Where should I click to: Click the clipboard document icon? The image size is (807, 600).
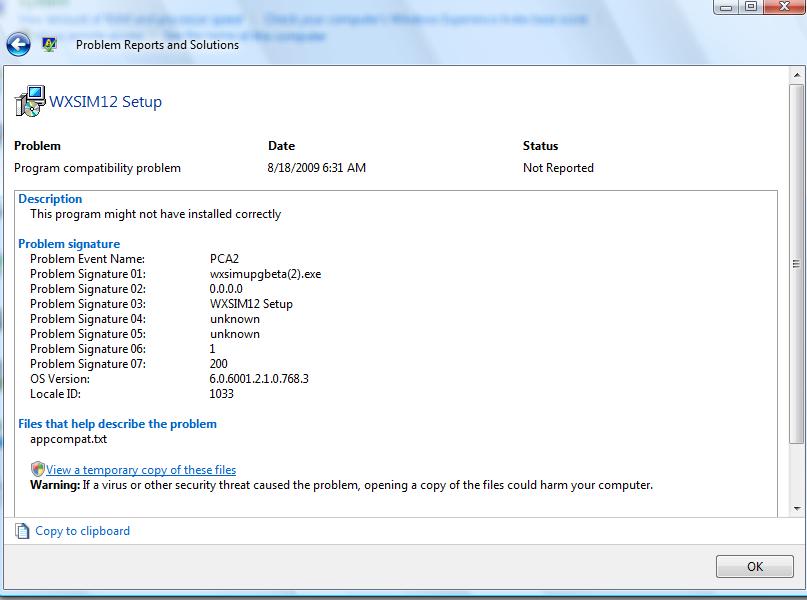tap(22, 531)
